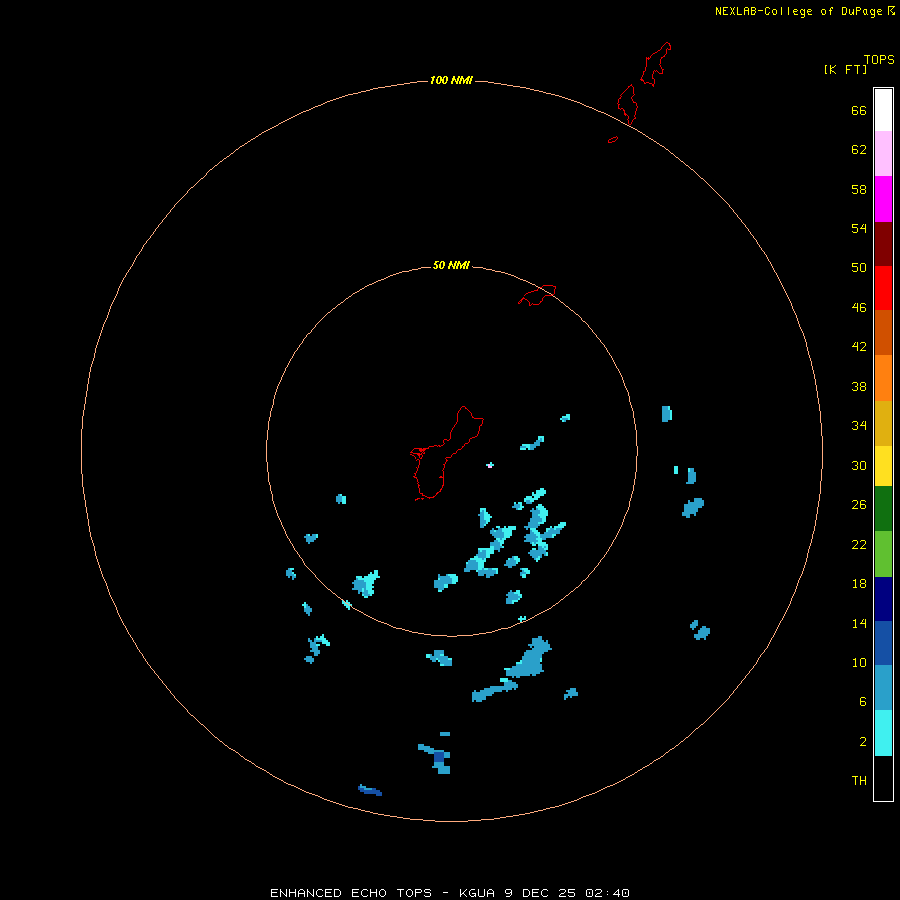Click the cyan 2 K FT legend swatch
Image resolution: width=900 pixels, height=900 pixels.
(883, 733)
